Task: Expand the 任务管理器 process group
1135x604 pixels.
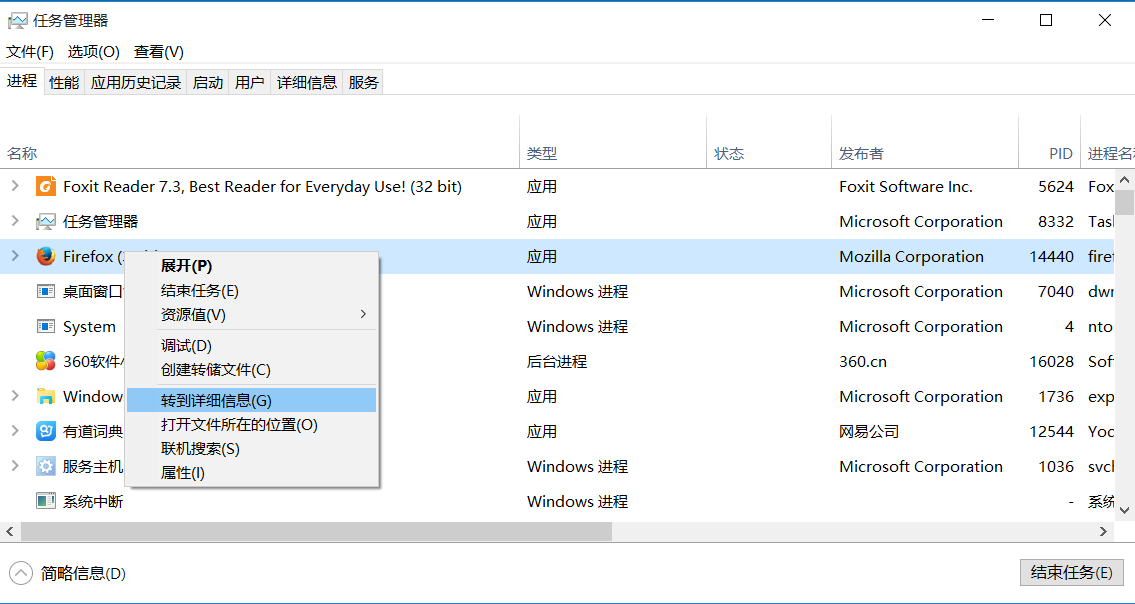Action: click(14, 221)
